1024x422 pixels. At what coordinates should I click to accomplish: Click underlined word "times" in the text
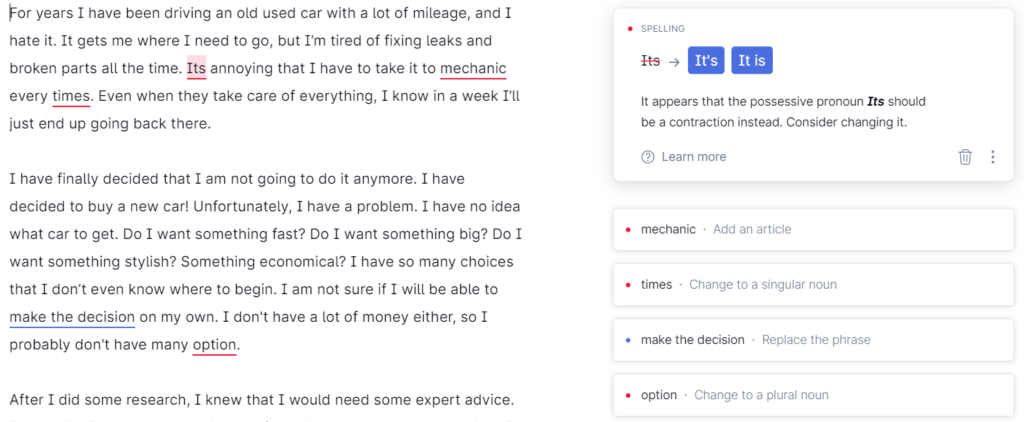pos(71,97)
